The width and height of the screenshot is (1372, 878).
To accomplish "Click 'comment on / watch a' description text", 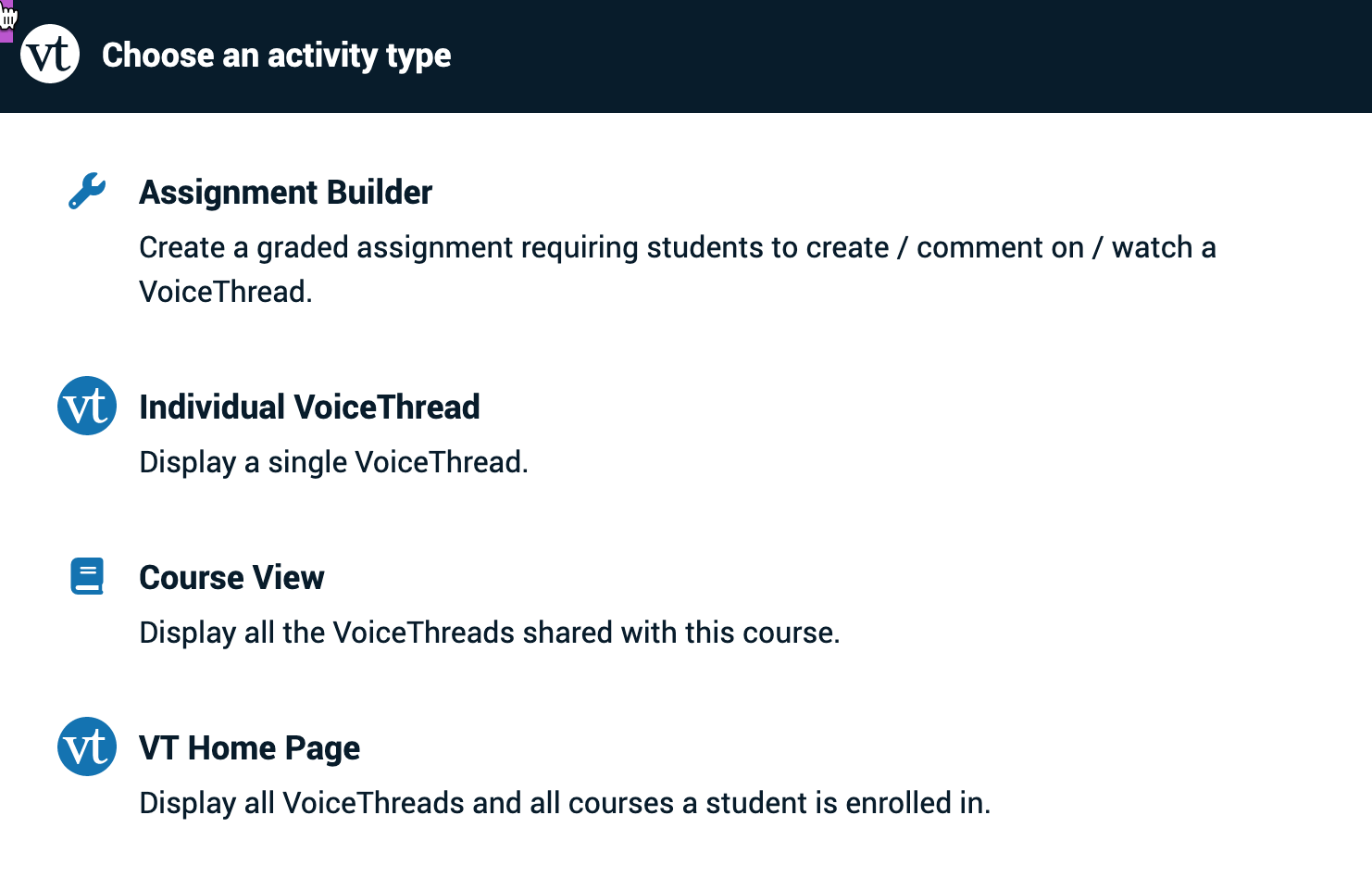I will pos(1066,248).
